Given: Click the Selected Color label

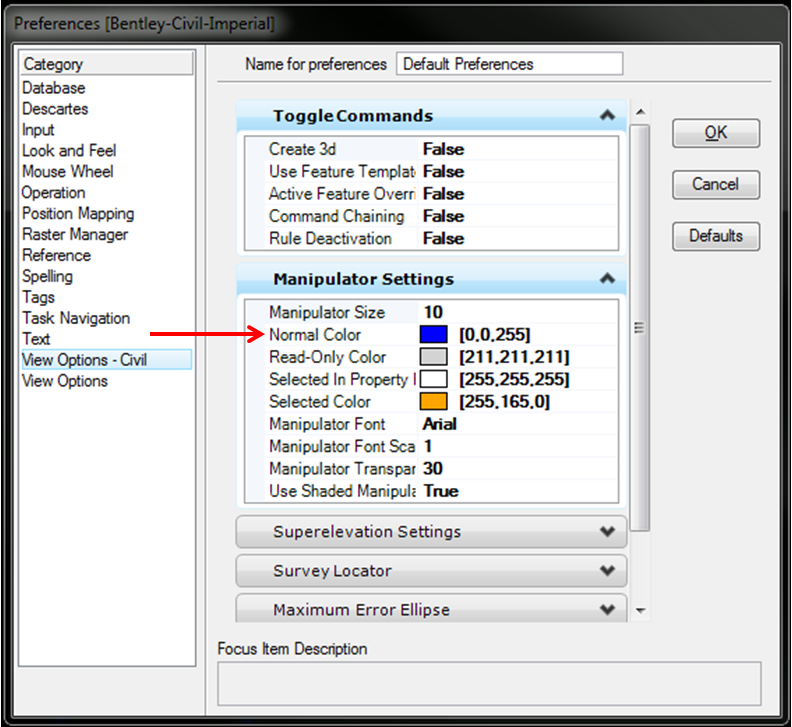Looking at the screenshot, I should (x=320, y=401).
